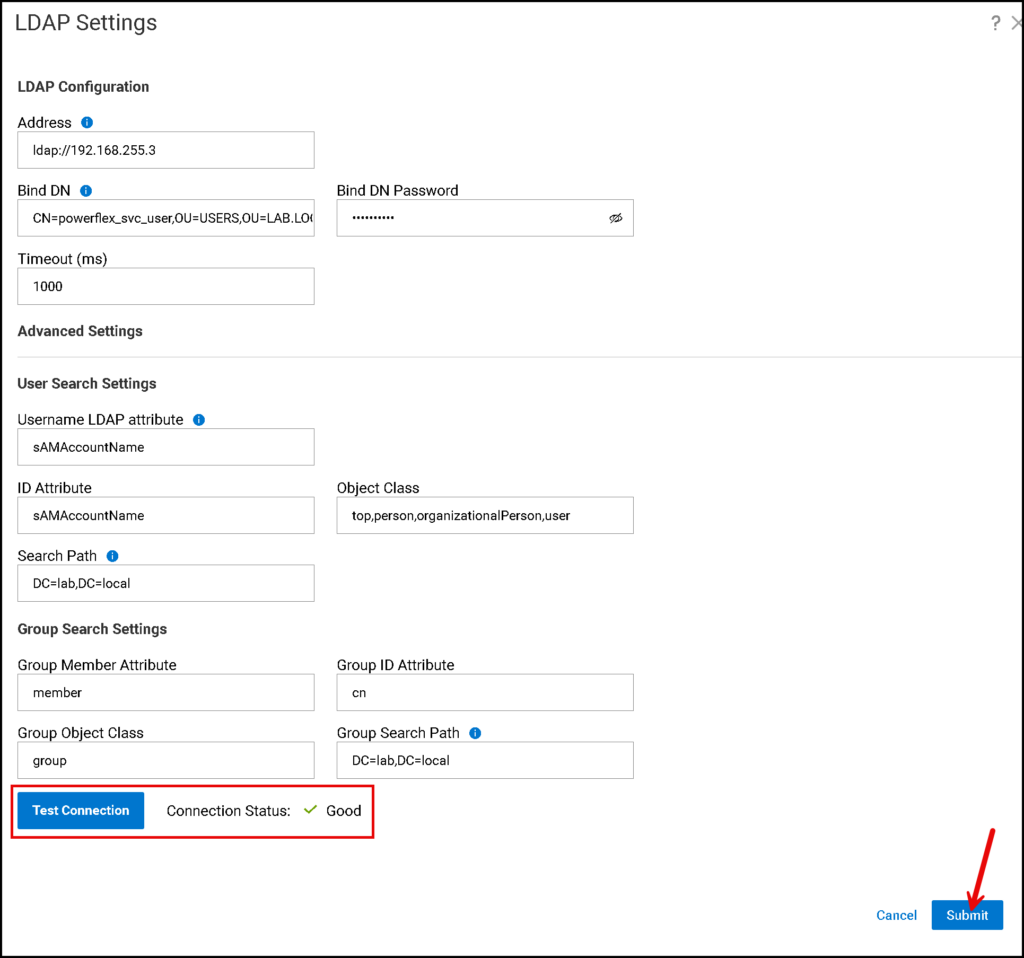The image size is (1024, 958).
Task: Click inside the Timeout (ms) field
Action: click(165, 286)
